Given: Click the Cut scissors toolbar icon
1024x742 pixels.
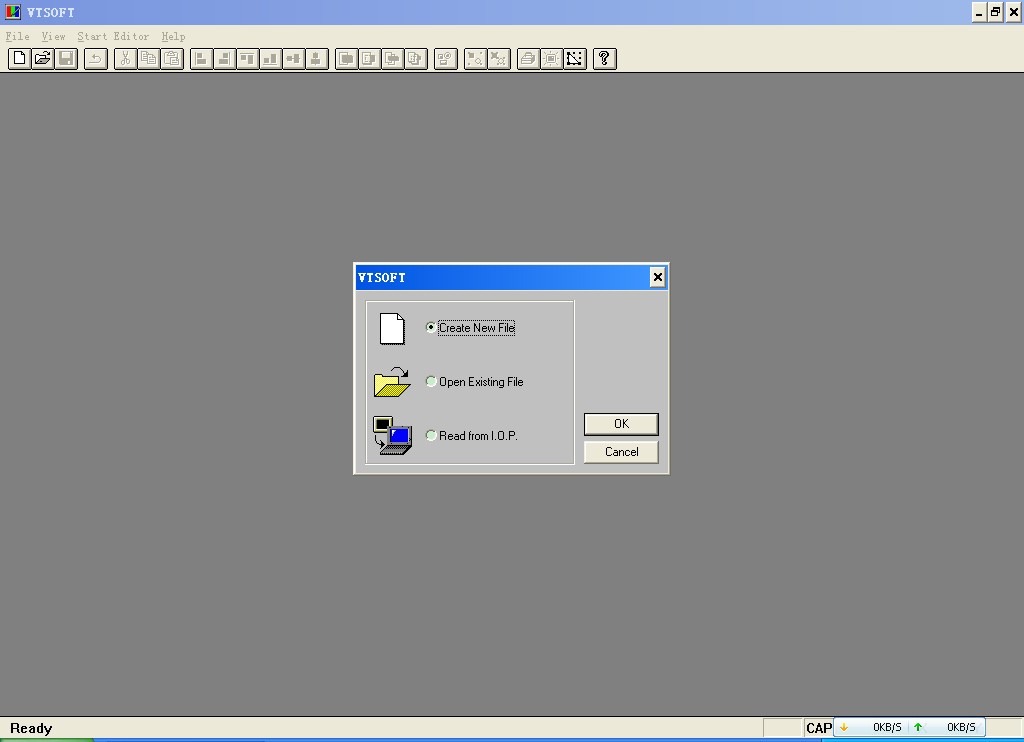Looking at the screenshot, I should click(x=125, y=59).
